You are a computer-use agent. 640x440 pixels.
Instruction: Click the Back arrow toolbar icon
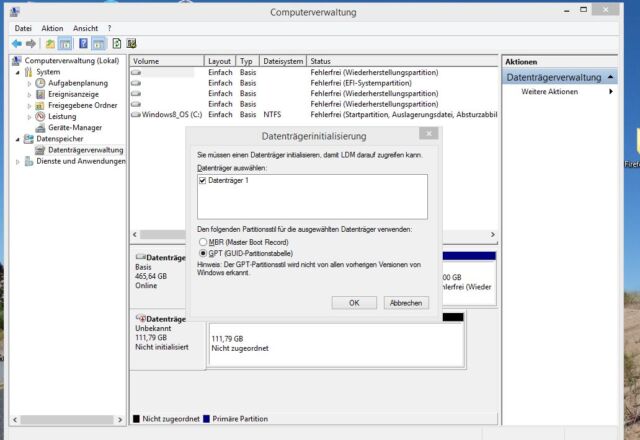tap(17, 44)
